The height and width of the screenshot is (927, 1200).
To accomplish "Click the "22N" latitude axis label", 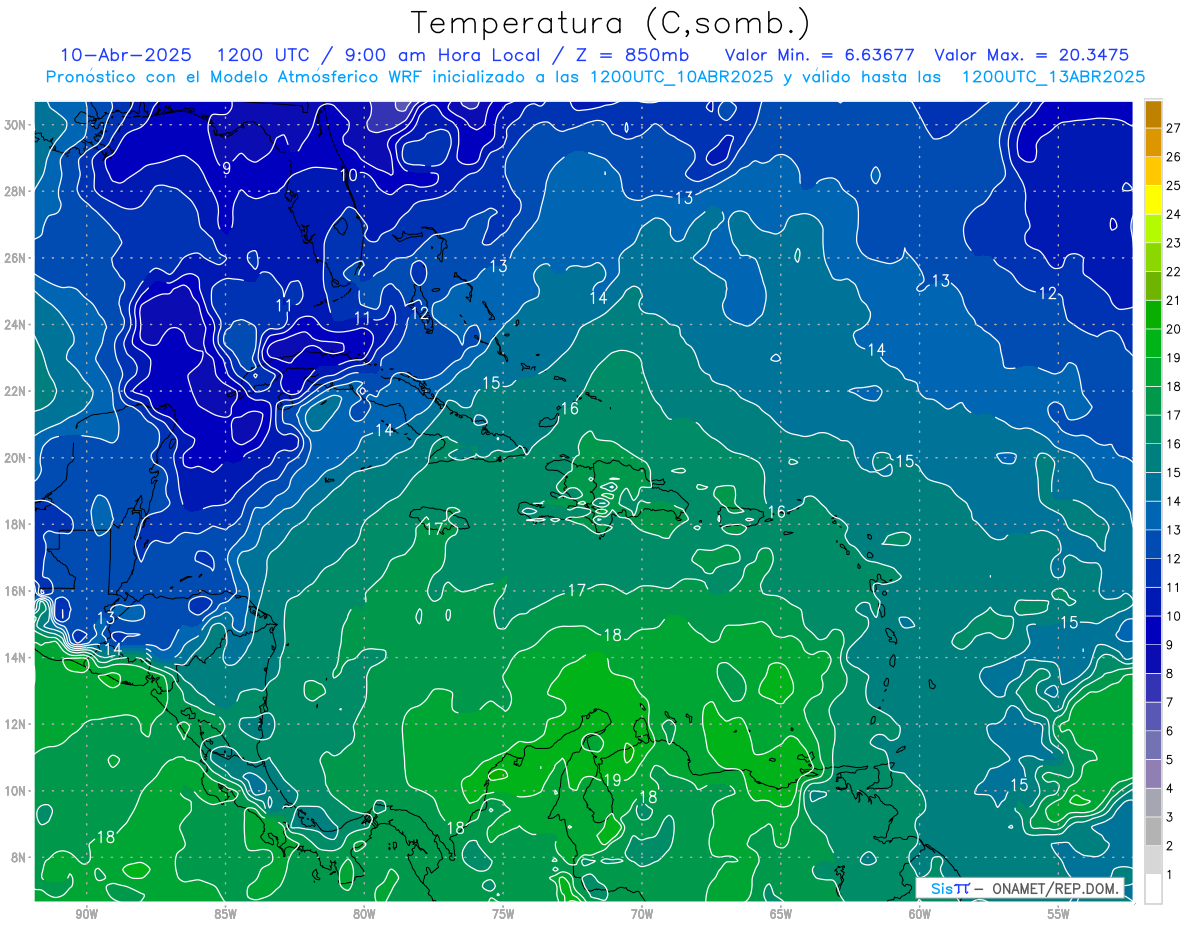I will click(16, 391).
